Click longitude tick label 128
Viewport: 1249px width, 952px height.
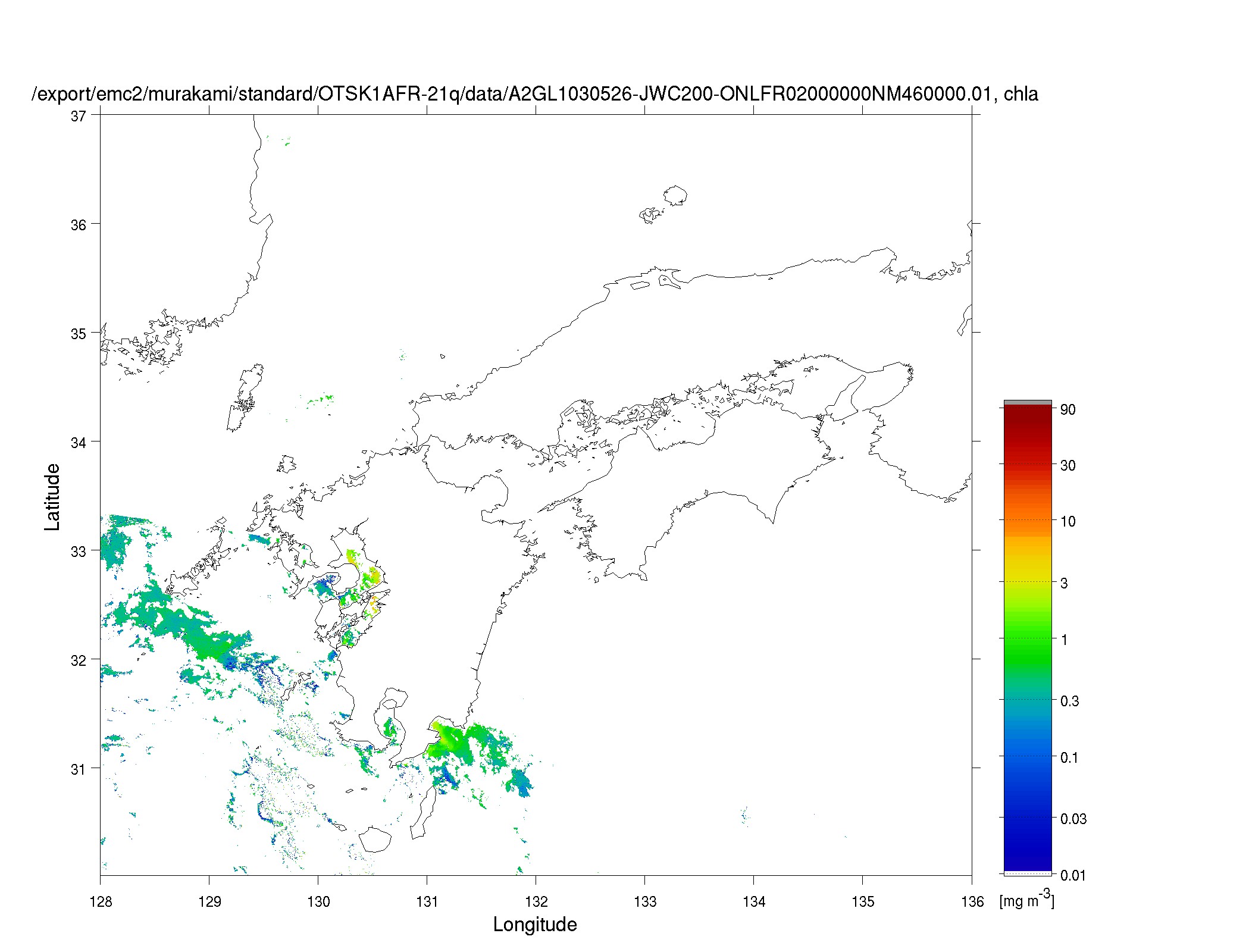101,901
